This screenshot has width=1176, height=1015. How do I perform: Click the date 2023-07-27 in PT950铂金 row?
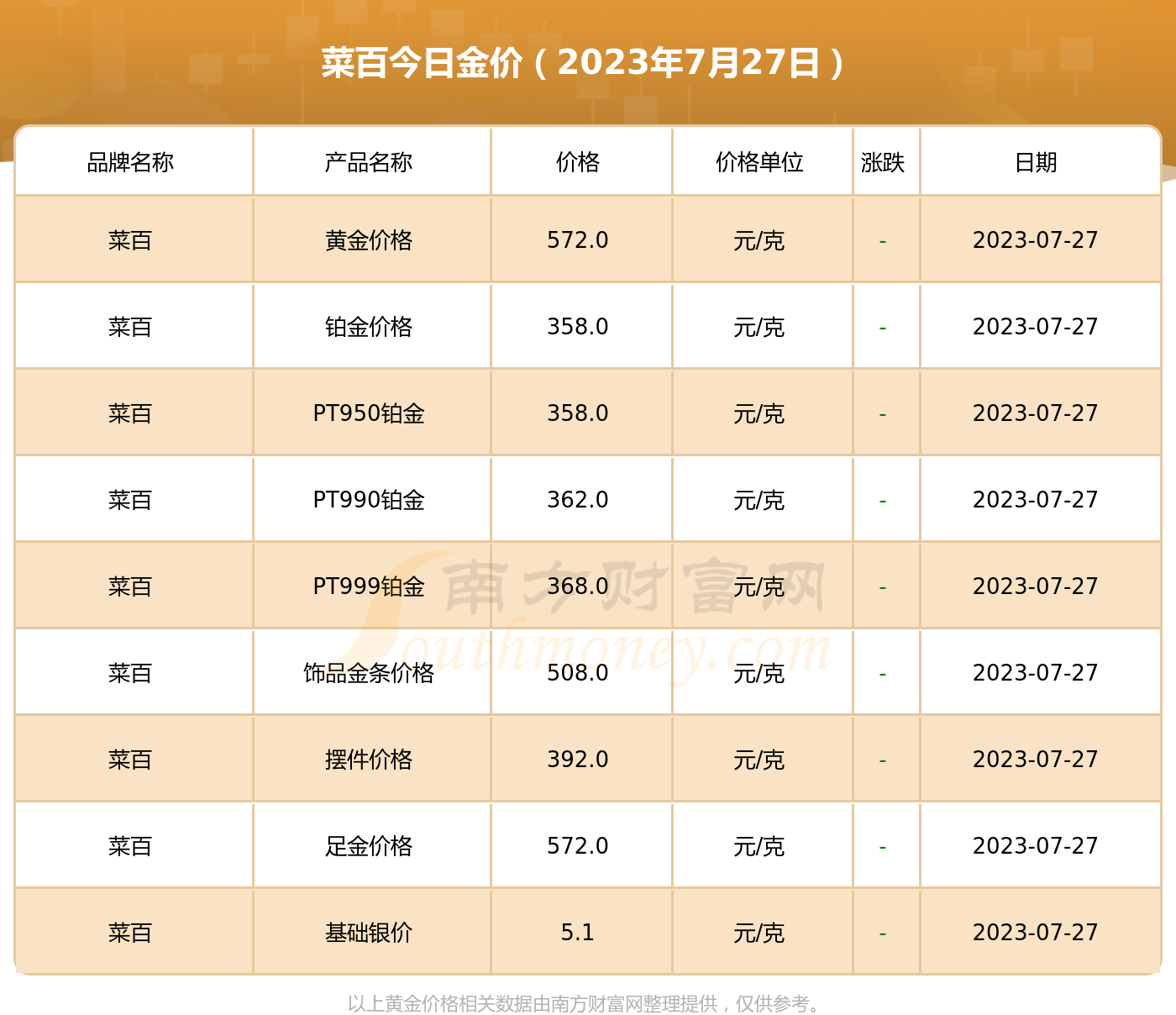[1036, 413]
